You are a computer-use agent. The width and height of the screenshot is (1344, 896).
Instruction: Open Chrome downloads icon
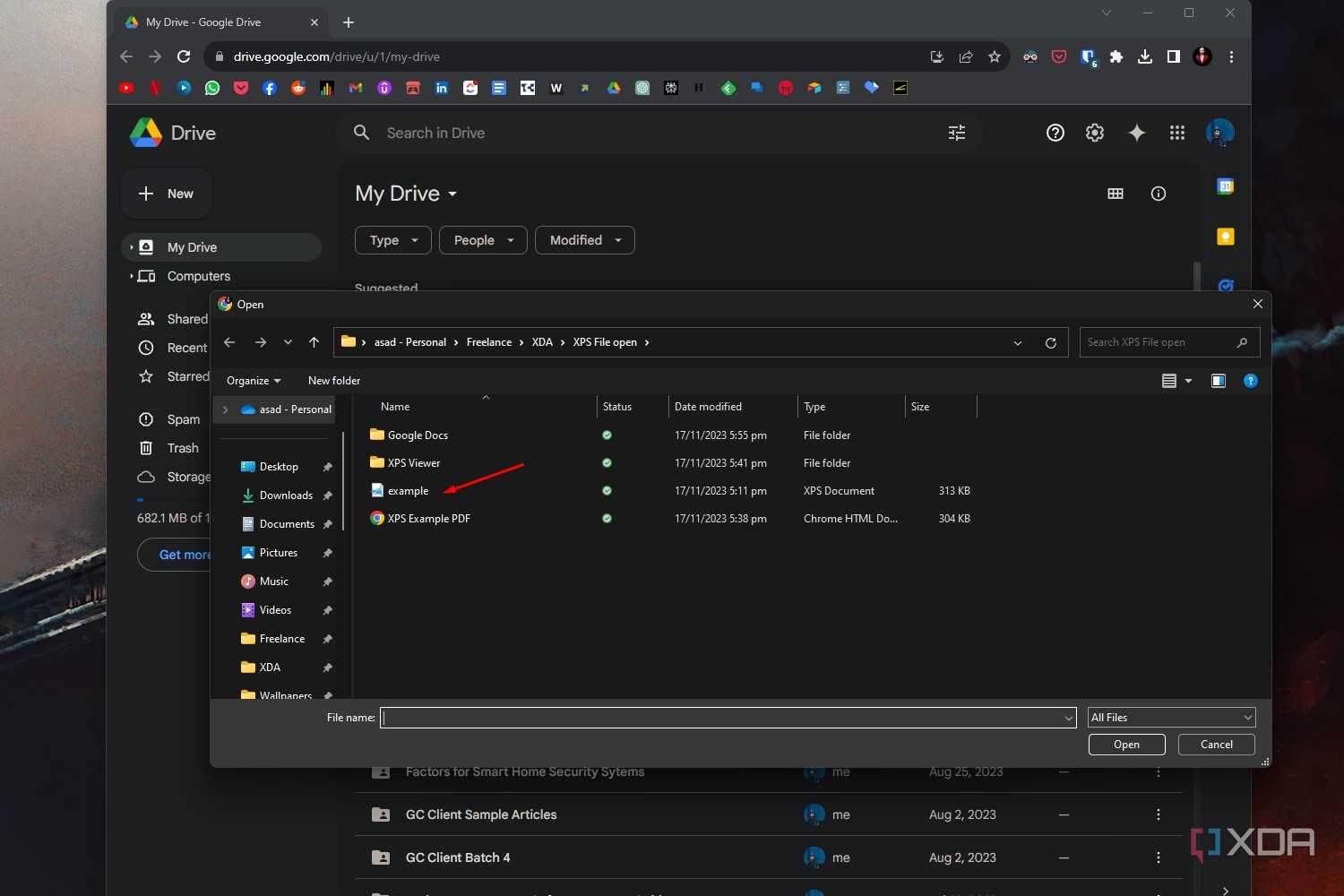tap(1145, 56)
